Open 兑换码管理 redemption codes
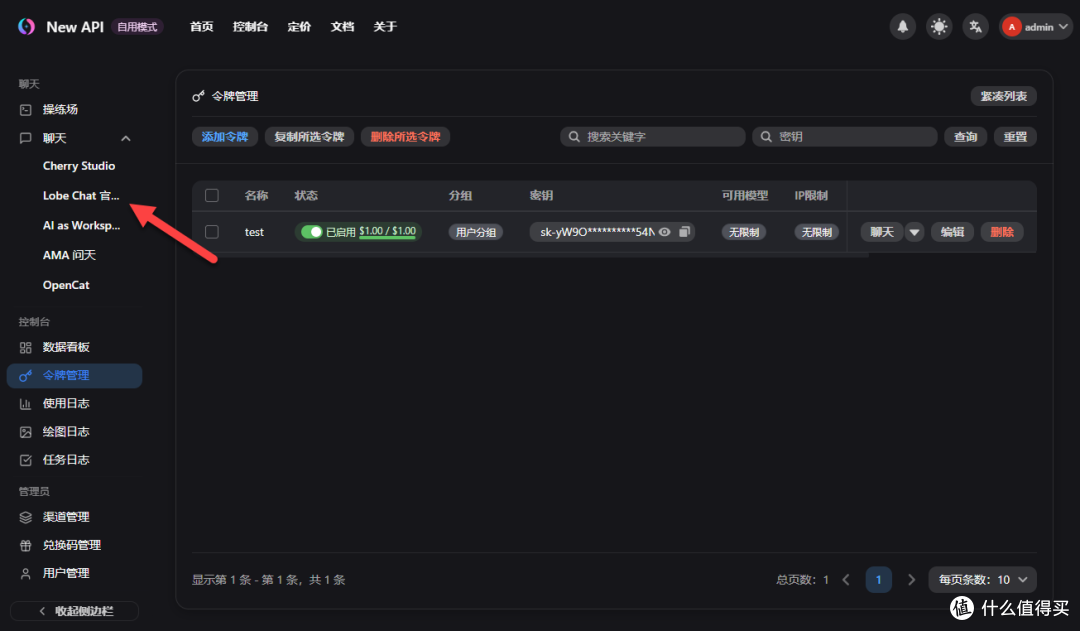Screen dimensions: 1080x631 [x=74, y=545]
